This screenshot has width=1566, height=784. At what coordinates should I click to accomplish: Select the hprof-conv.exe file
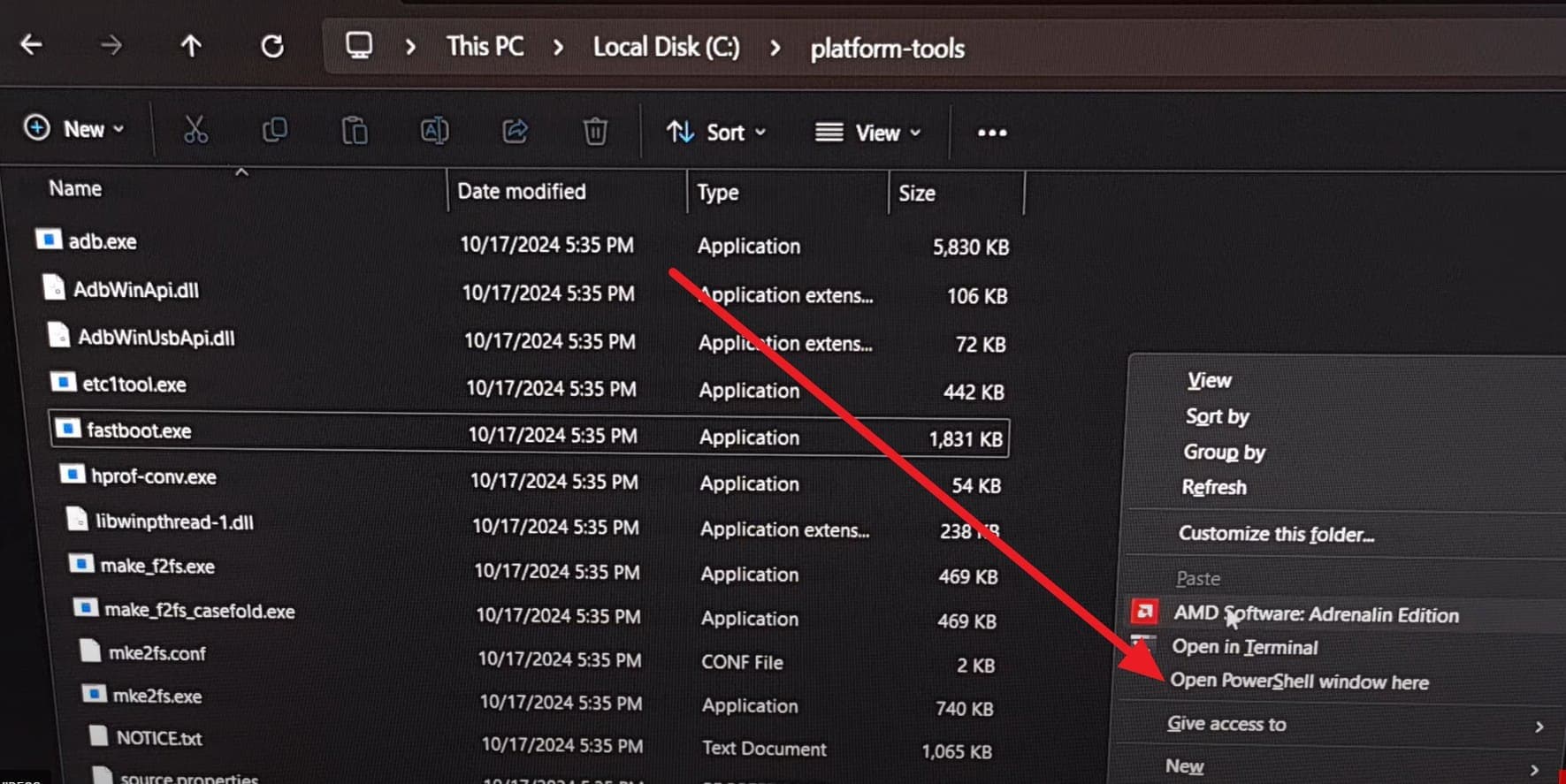(x=154, y=476)
